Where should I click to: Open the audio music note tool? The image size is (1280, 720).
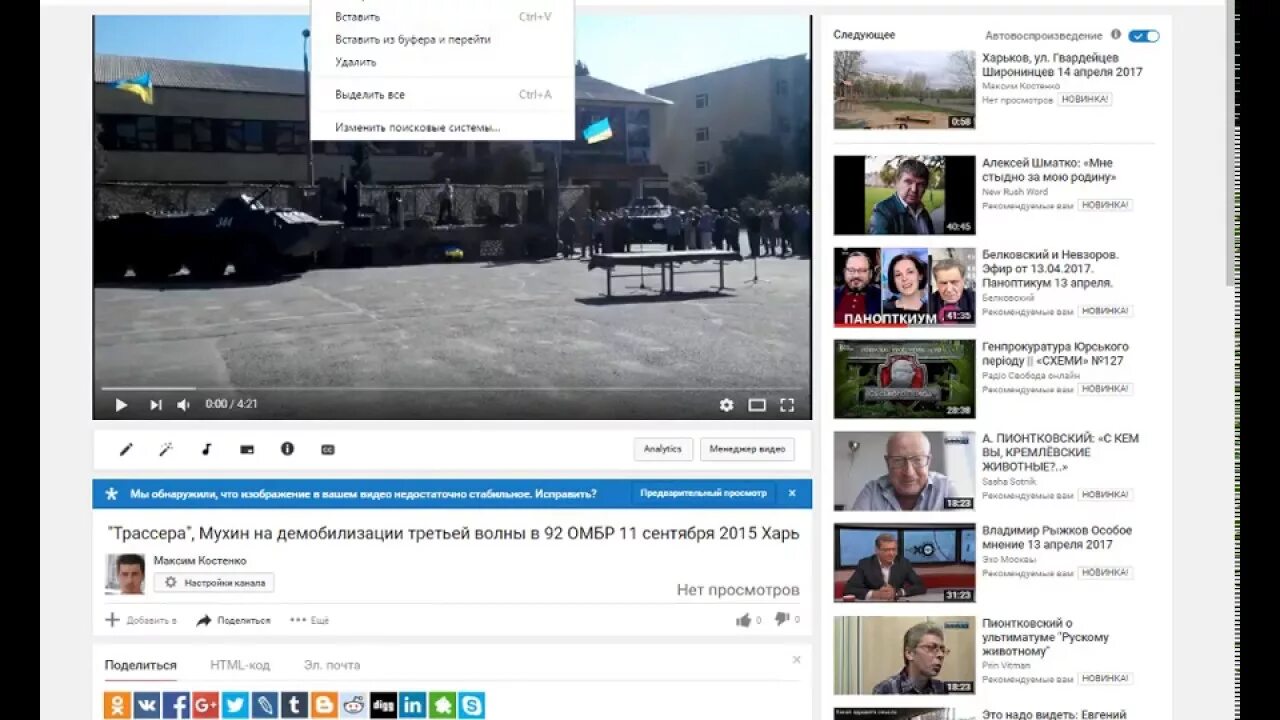pos(206,449)
